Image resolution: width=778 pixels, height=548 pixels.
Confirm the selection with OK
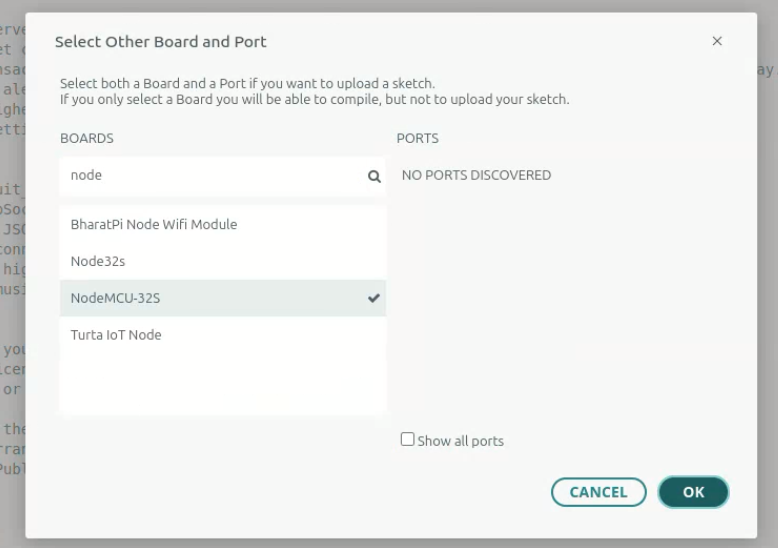tap(693, 492)
